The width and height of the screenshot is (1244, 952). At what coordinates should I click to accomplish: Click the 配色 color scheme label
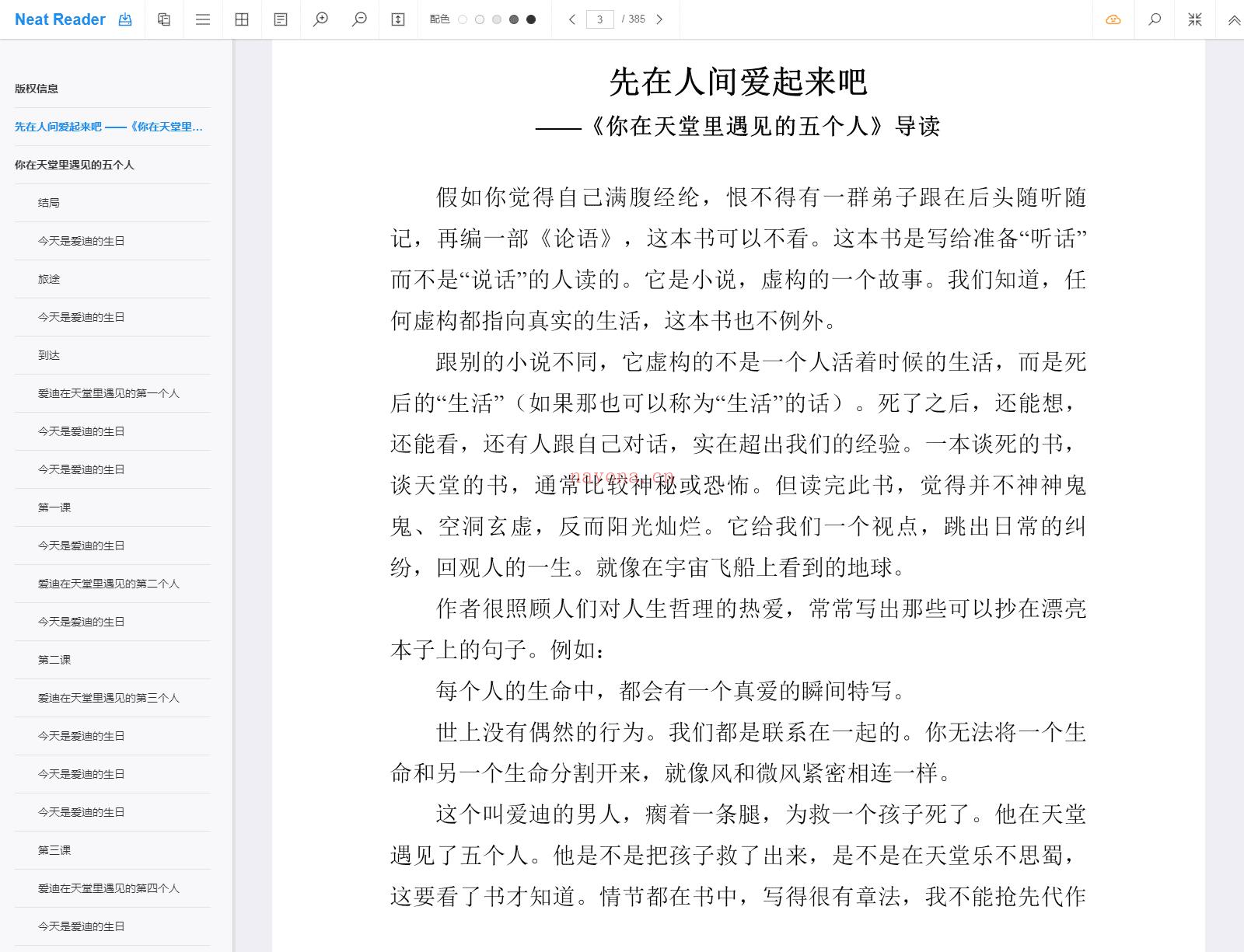click(439, 19)
